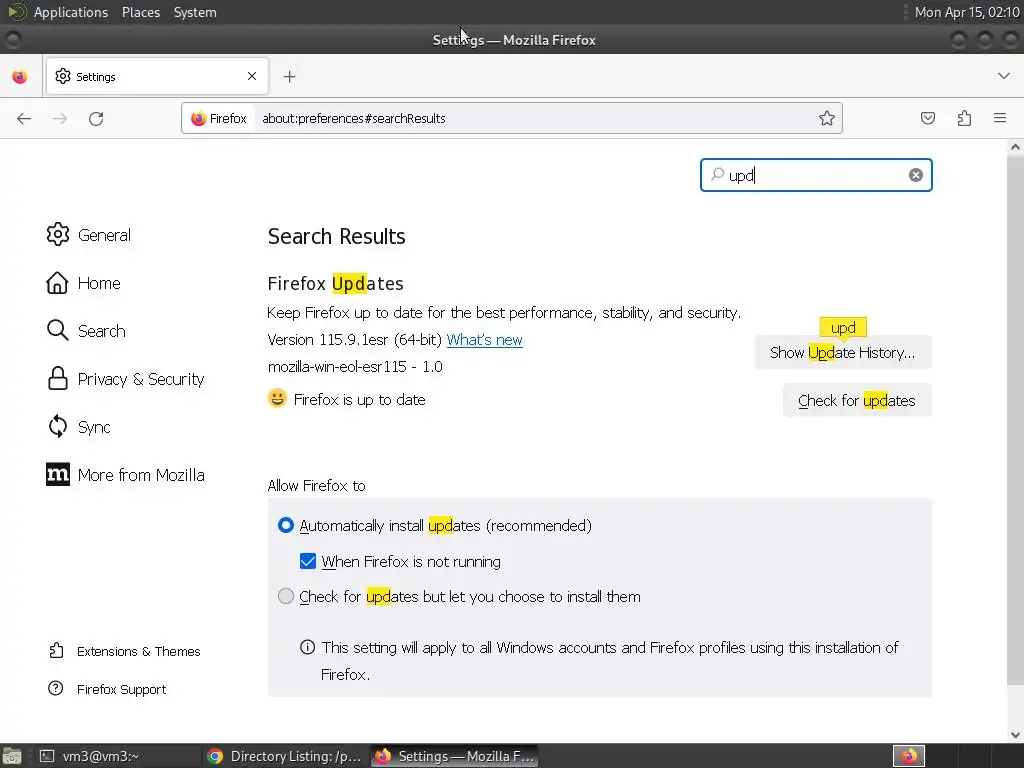Image resolution: width=1024 pixels, height=768 pixels.
Task: Clear the settings search text
Action: (916, 175)
